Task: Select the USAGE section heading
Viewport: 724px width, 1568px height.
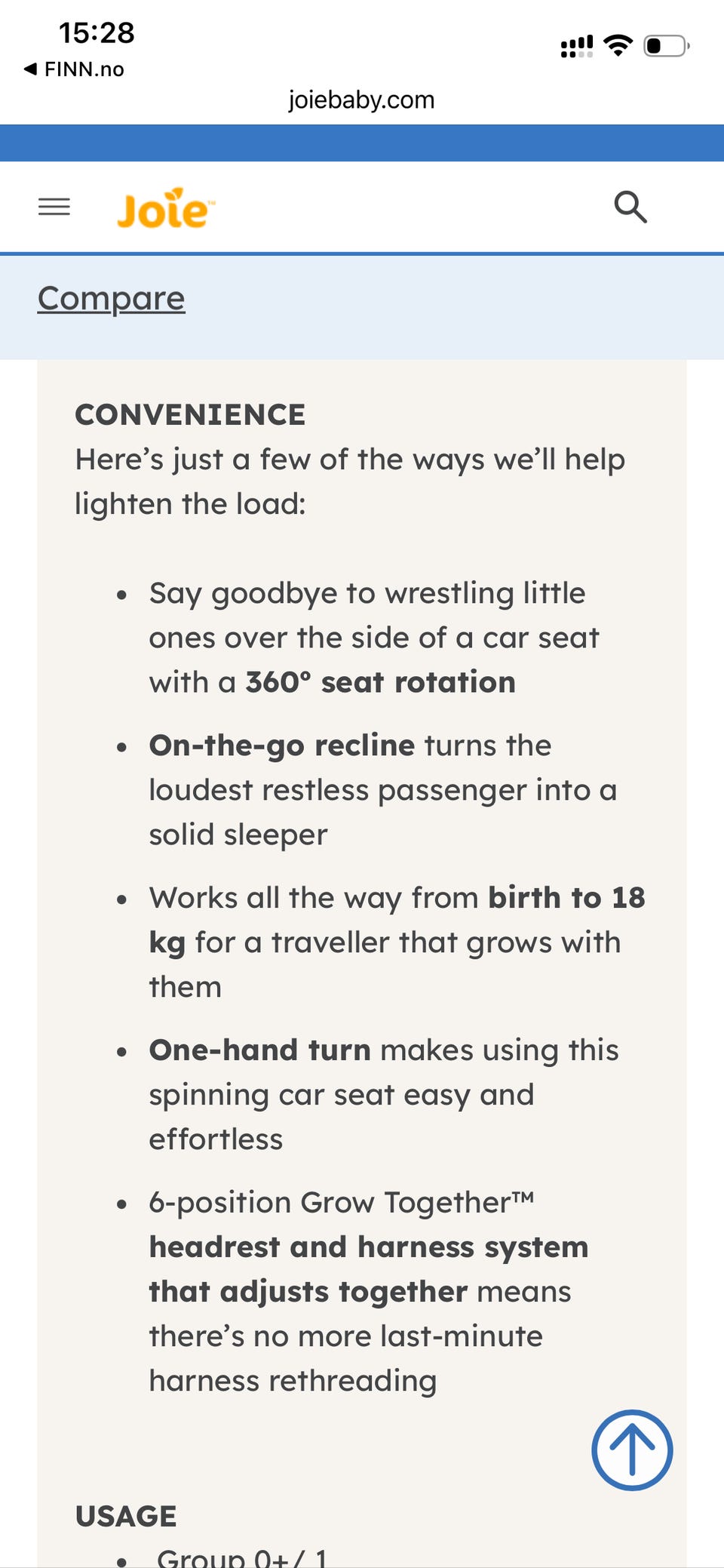Action: [126, 1516]
